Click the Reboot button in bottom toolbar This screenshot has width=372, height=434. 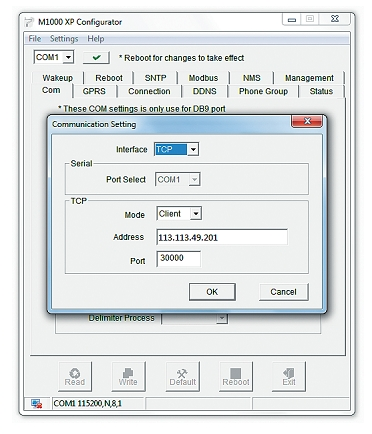coord(236,377)
